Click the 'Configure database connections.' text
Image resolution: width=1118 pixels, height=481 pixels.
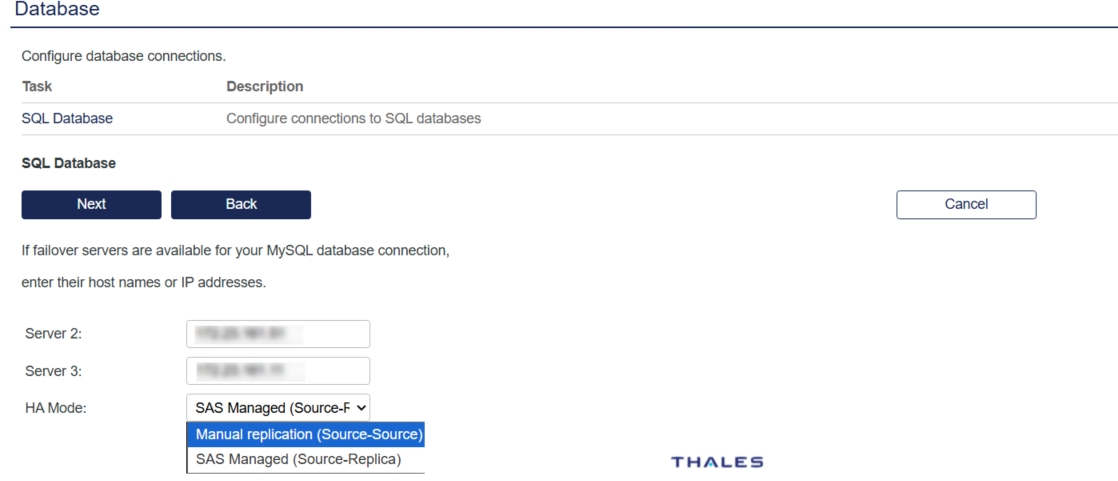[x=124, y=56]
